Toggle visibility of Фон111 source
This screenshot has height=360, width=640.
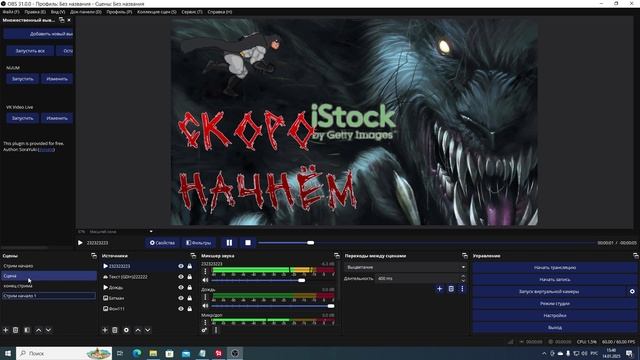pyautogui.click(x=181, y=309)
